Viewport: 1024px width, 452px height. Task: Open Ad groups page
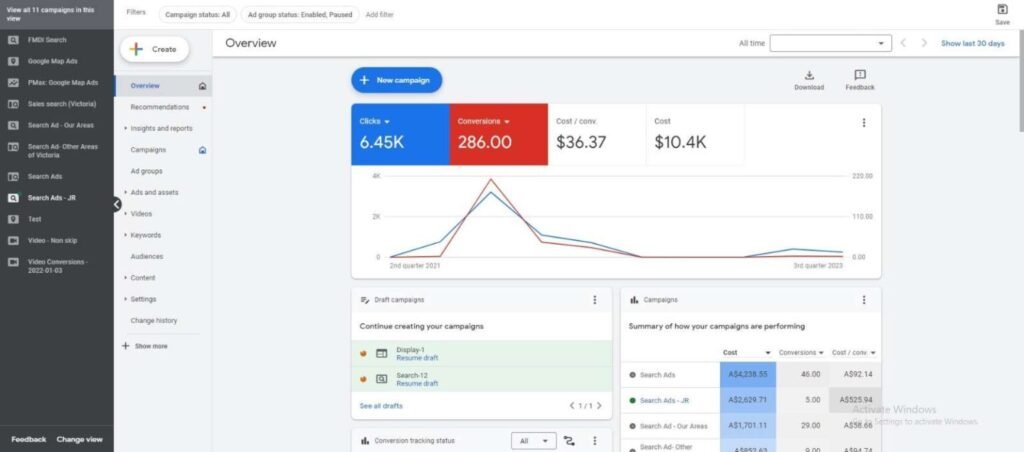point(146,171)
